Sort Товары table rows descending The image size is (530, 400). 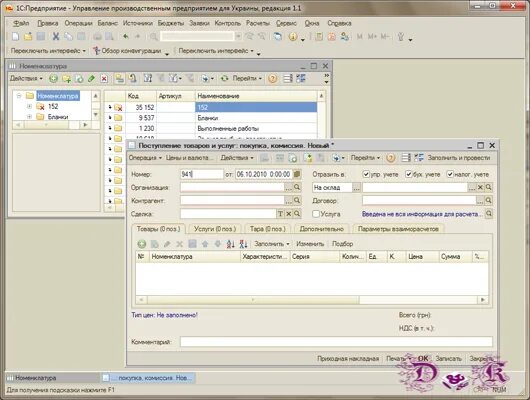(x=243, y=244)
